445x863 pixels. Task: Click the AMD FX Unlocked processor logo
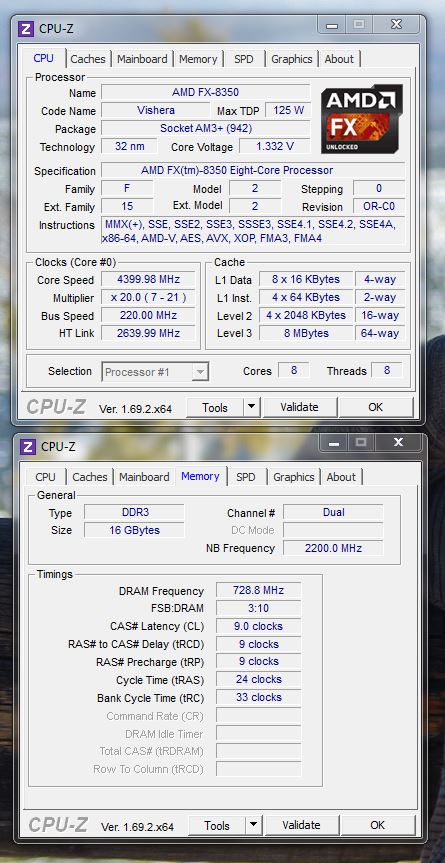click(362, 119)
